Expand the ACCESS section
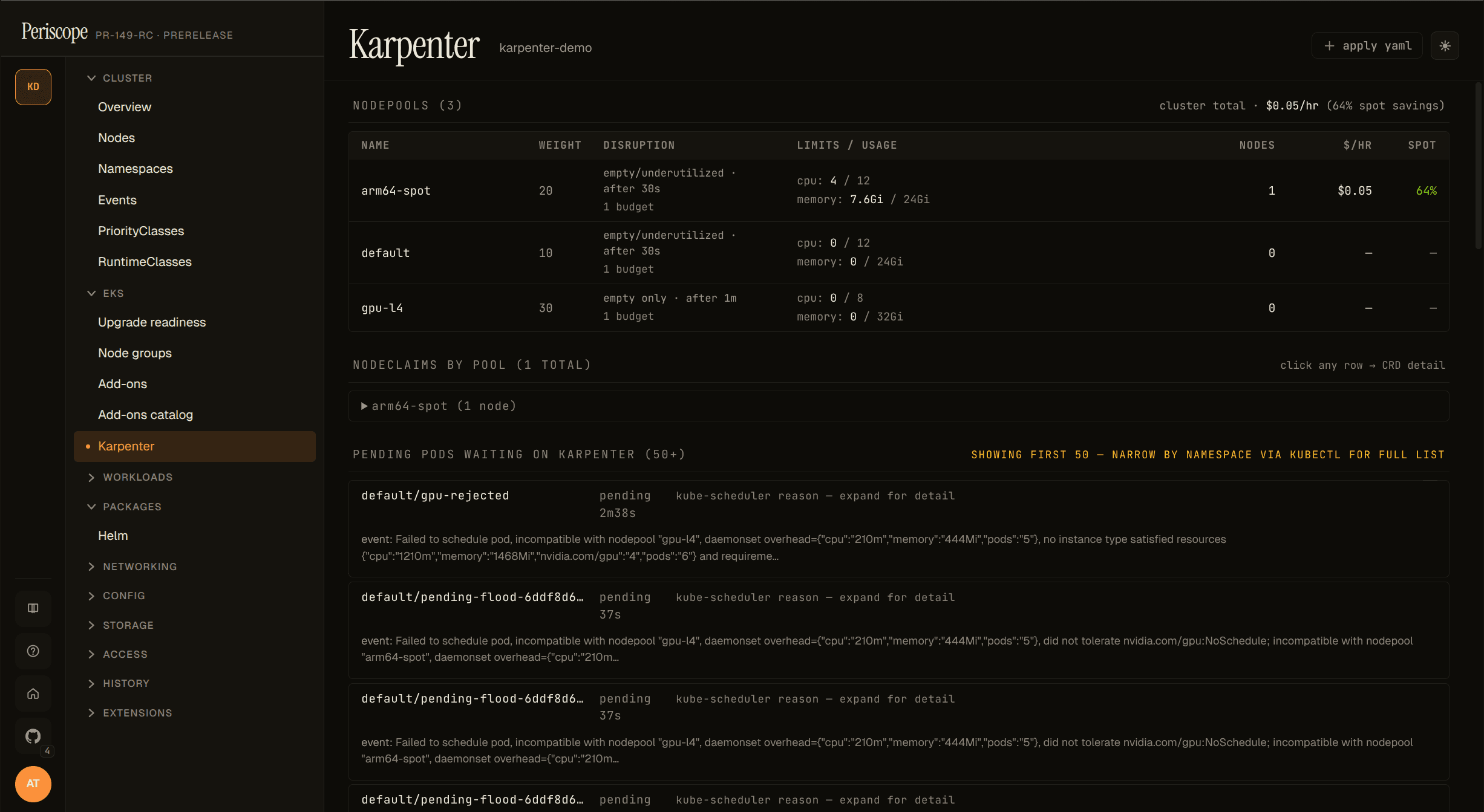Image resolution: width=1484 pixels, height=812 pixels. click(117, 654)
